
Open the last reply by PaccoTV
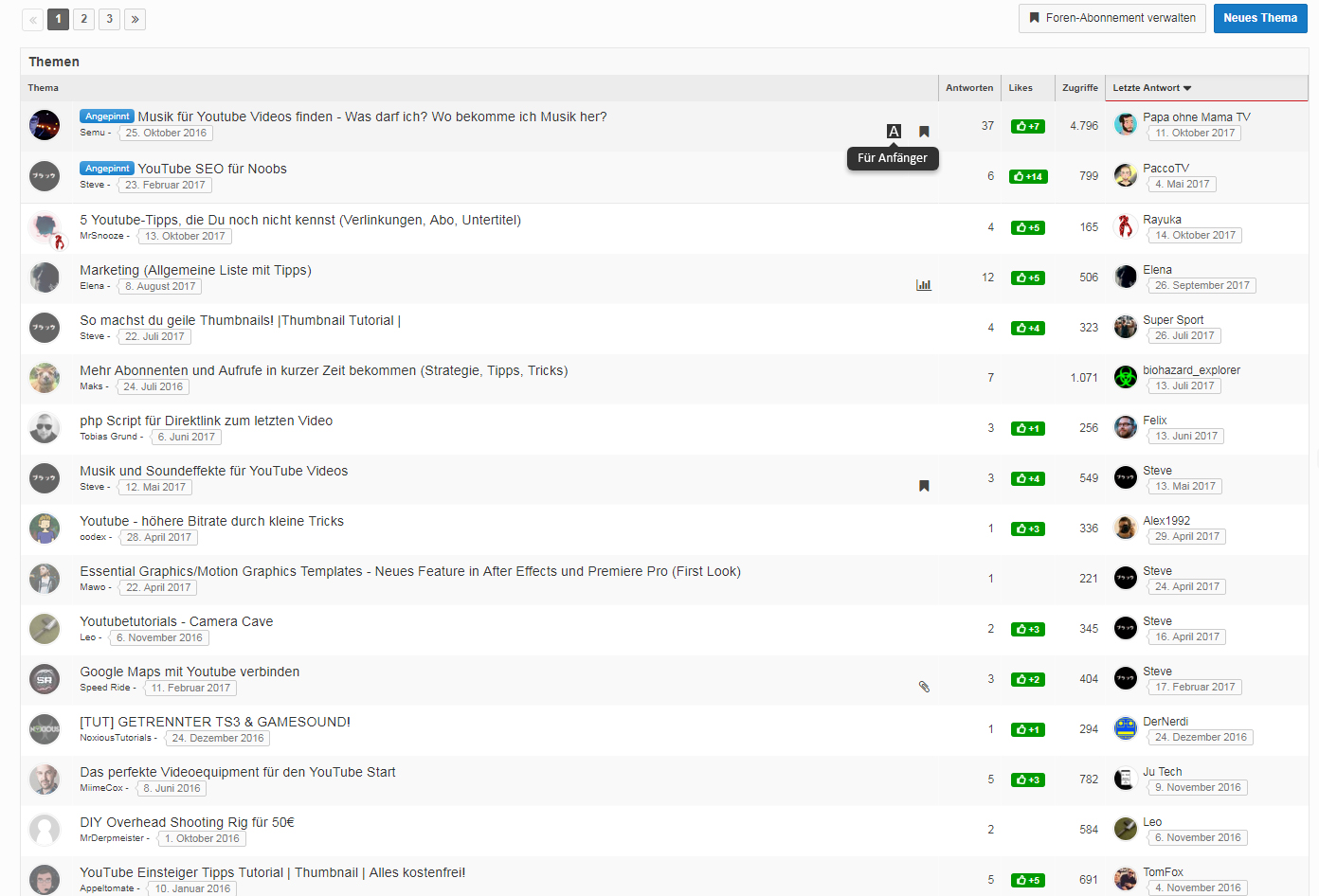pos(1182,184)
